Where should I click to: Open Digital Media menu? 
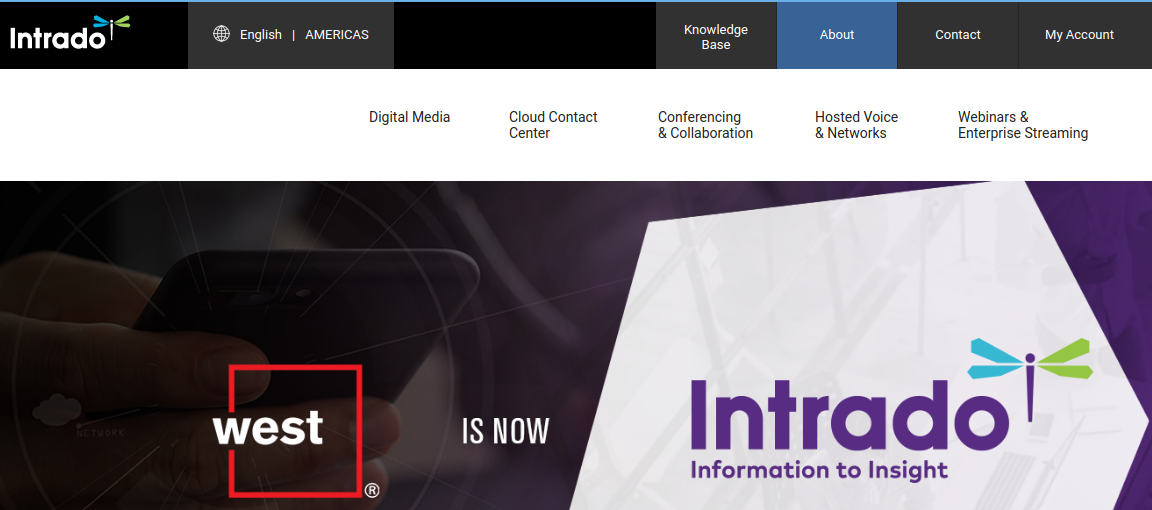click(x=409, y=117)
